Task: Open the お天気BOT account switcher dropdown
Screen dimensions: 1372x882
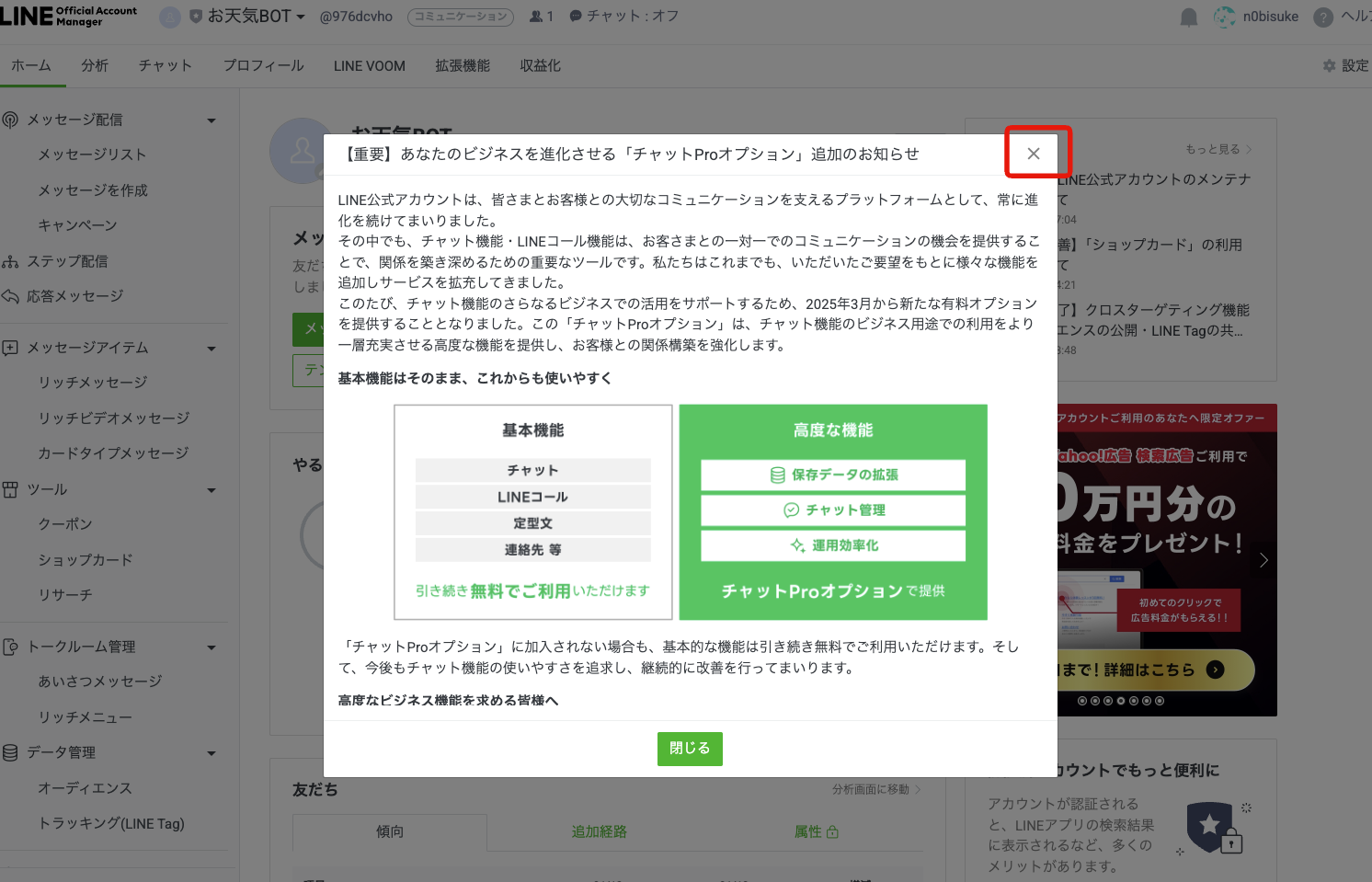Action: [301, 17]
